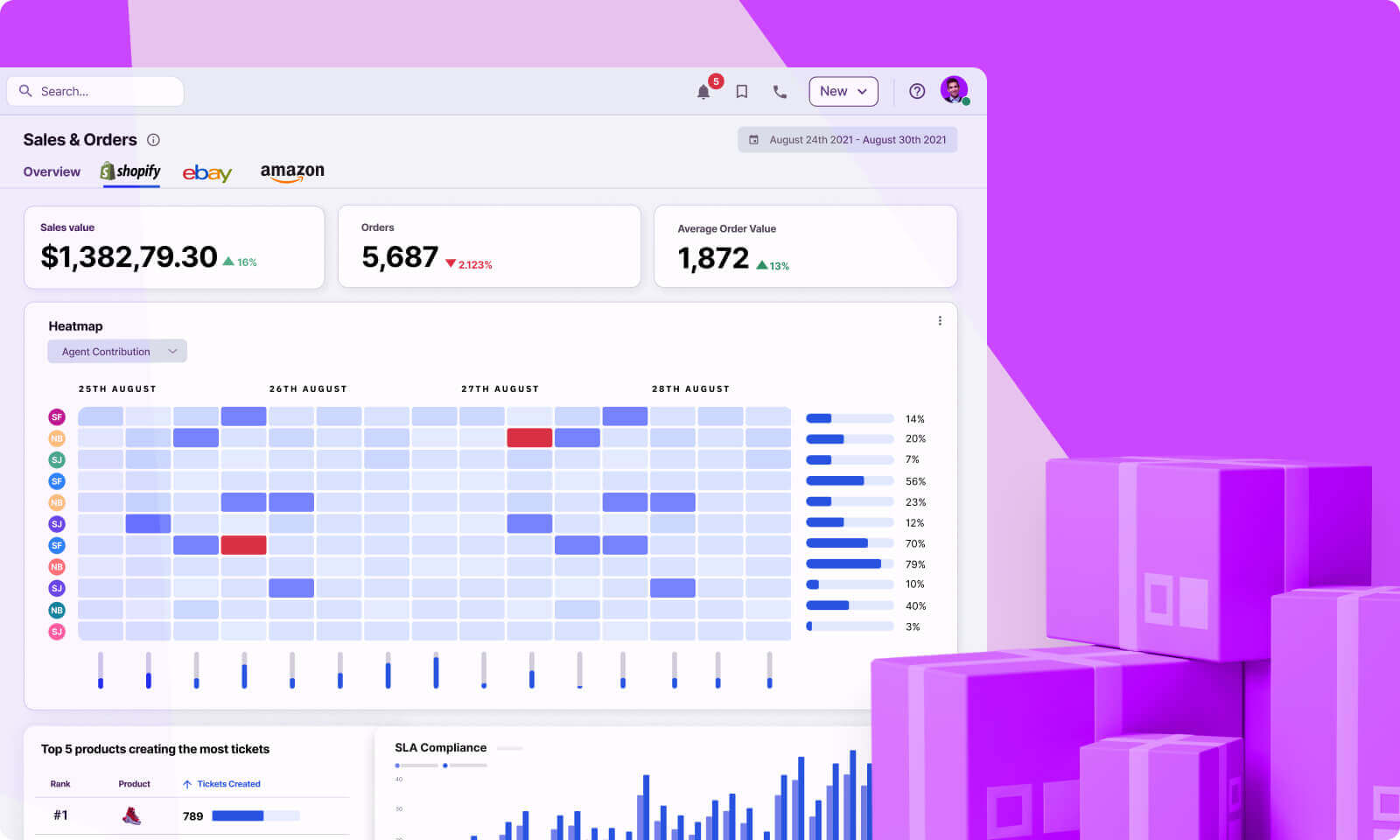Select the SF agent avatar in the heatmap
The height and width of the screenshot is (840, 1400).
click(56, 416)
